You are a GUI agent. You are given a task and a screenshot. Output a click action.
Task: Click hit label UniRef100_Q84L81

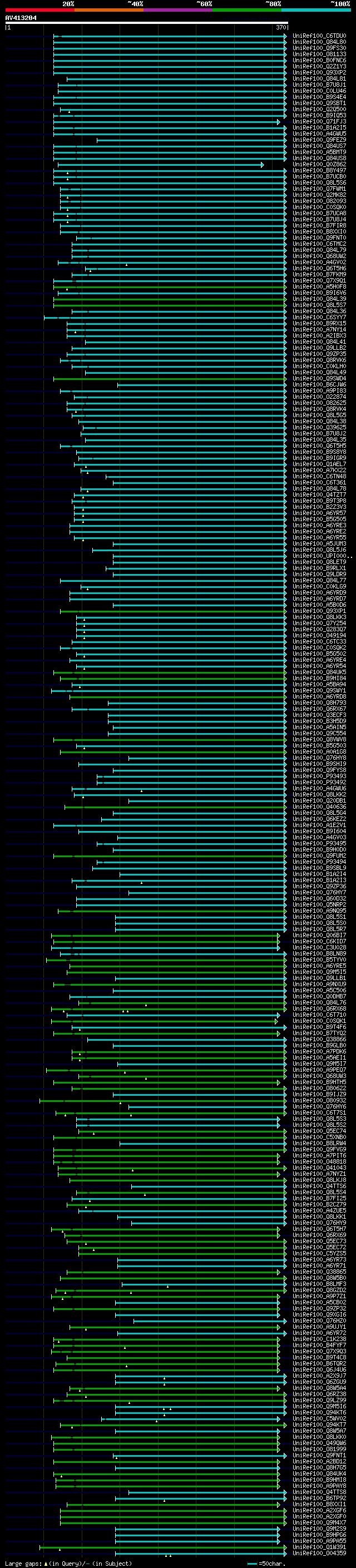coord(319,78)
